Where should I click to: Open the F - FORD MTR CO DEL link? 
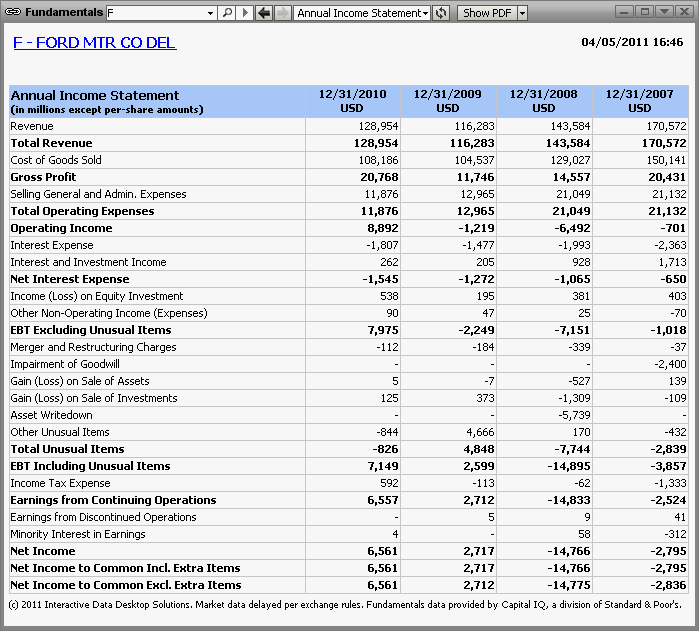pos(95,43)
